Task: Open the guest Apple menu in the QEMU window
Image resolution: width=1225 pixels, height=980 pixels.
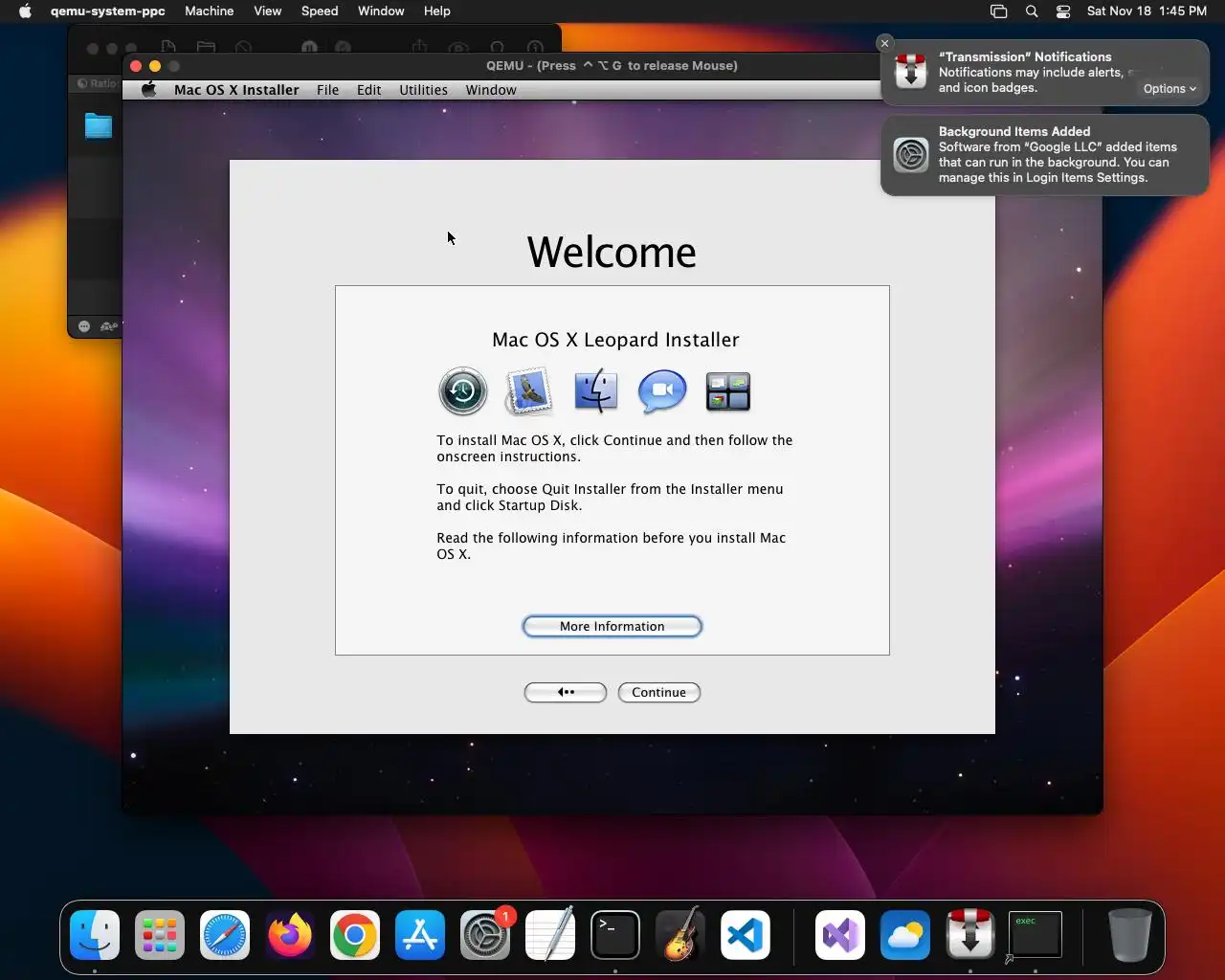Action: 148,90
